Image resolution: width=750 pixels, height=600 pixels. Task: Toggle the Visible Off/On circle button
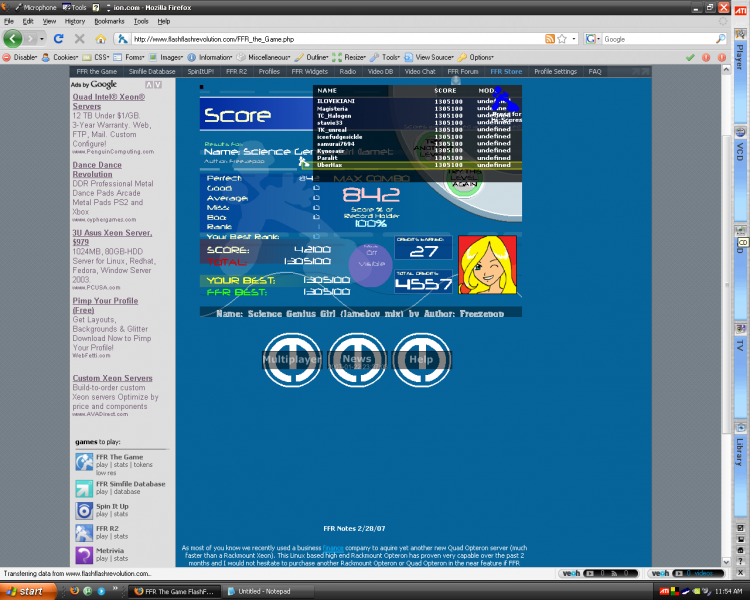pyautogui.click(x=371, y=265)
